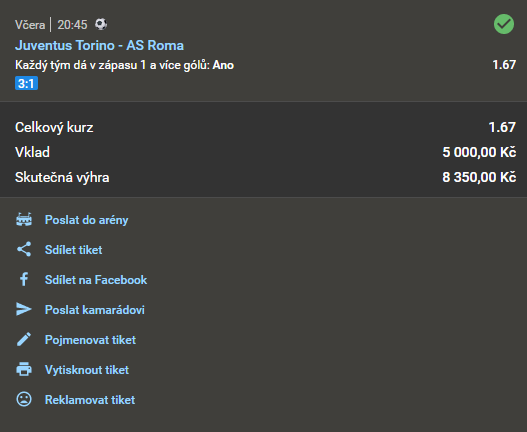
Task: Click the blue 3:1 score badge
Action: [26, 83]
